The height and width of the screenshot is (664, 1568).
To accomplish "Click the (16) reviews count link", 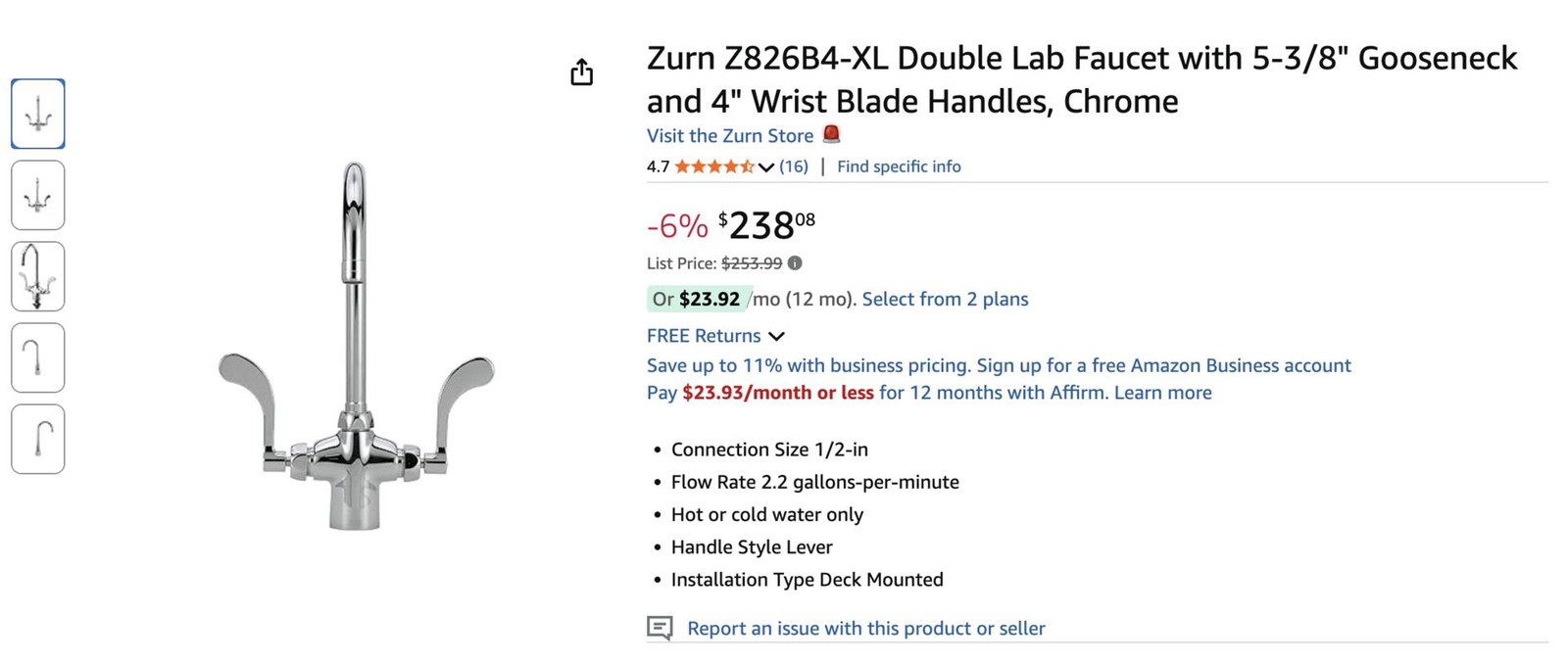I will point(794,166).
